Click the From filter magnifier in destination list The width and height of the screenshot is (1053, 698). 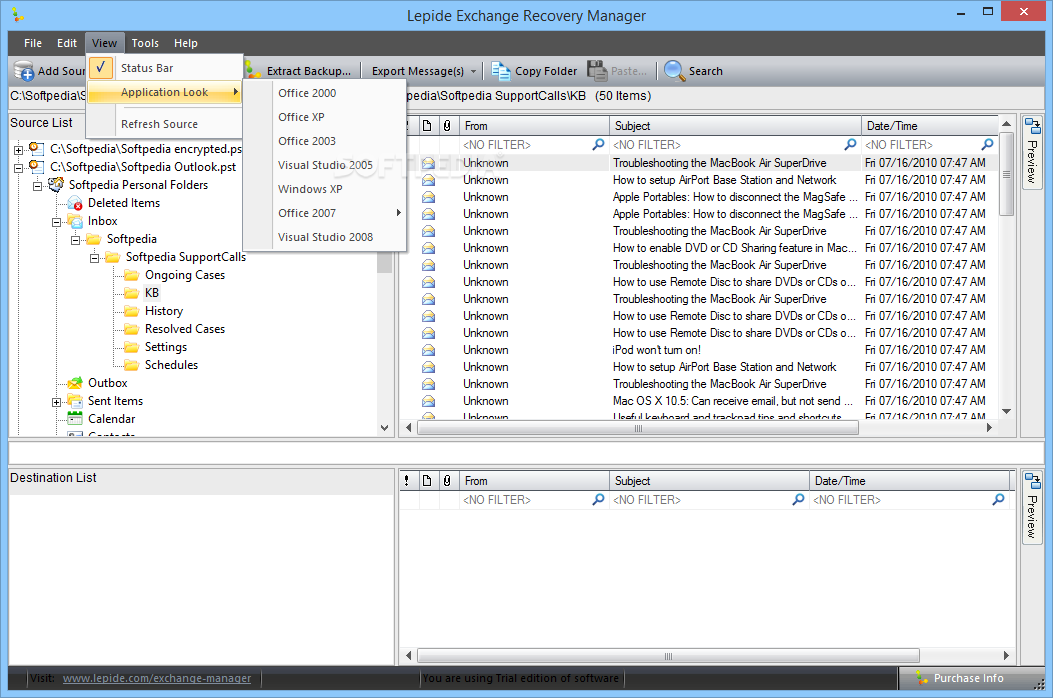click(598, 500)
